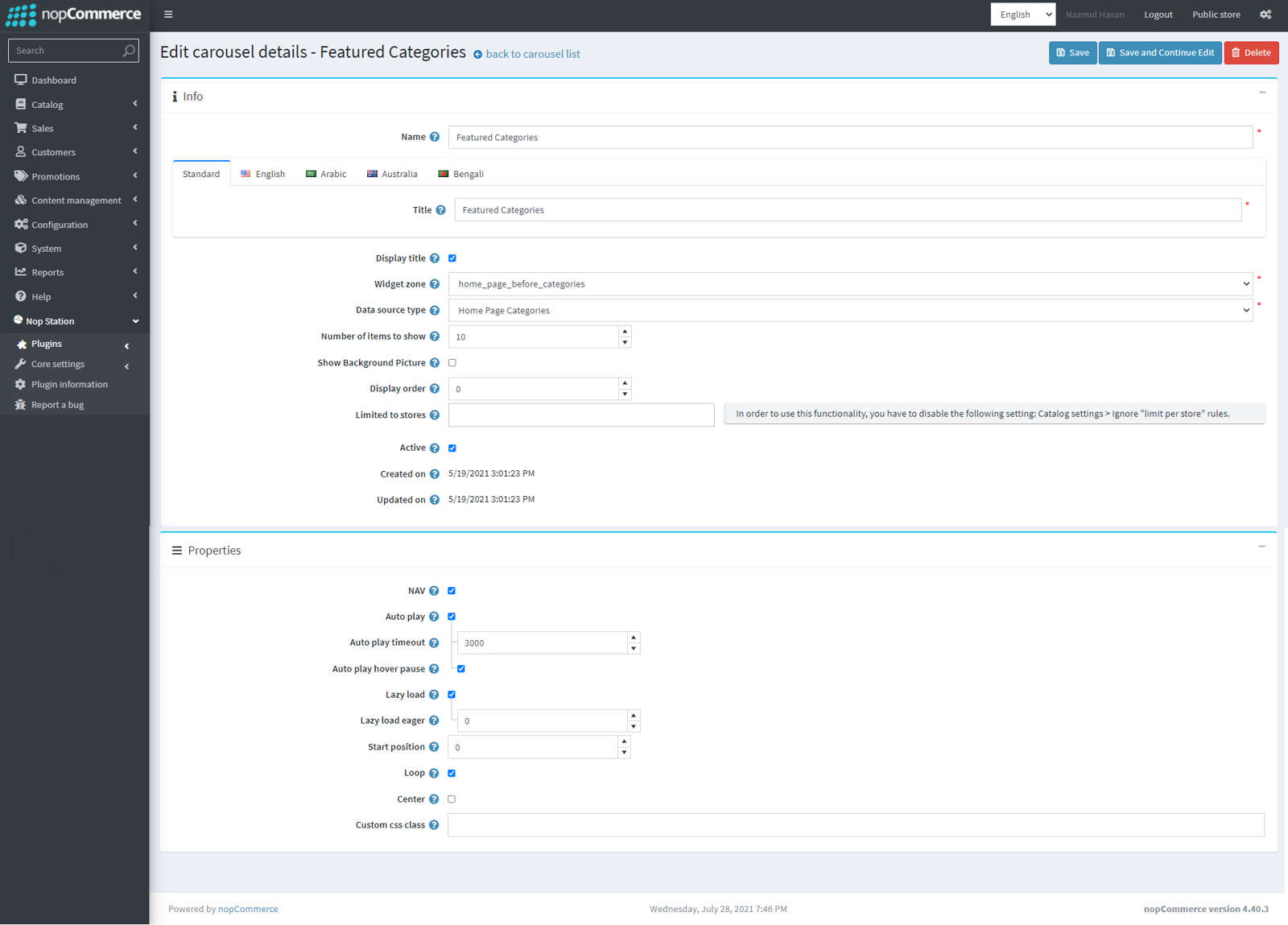Click the help icon next to Auto play timeout

pyautogui.click(x=434, y=643)
